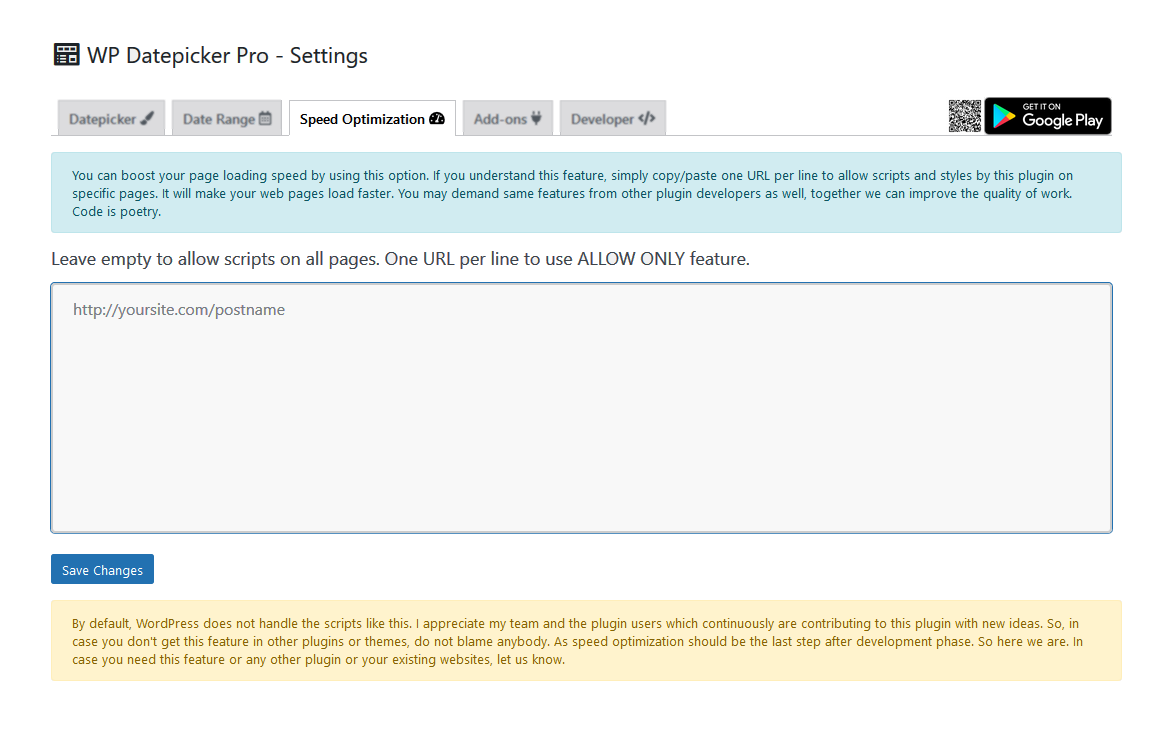1163x733 pixels.
Task: Open the Get it on Google Play badge
Action: (1048, 116)
